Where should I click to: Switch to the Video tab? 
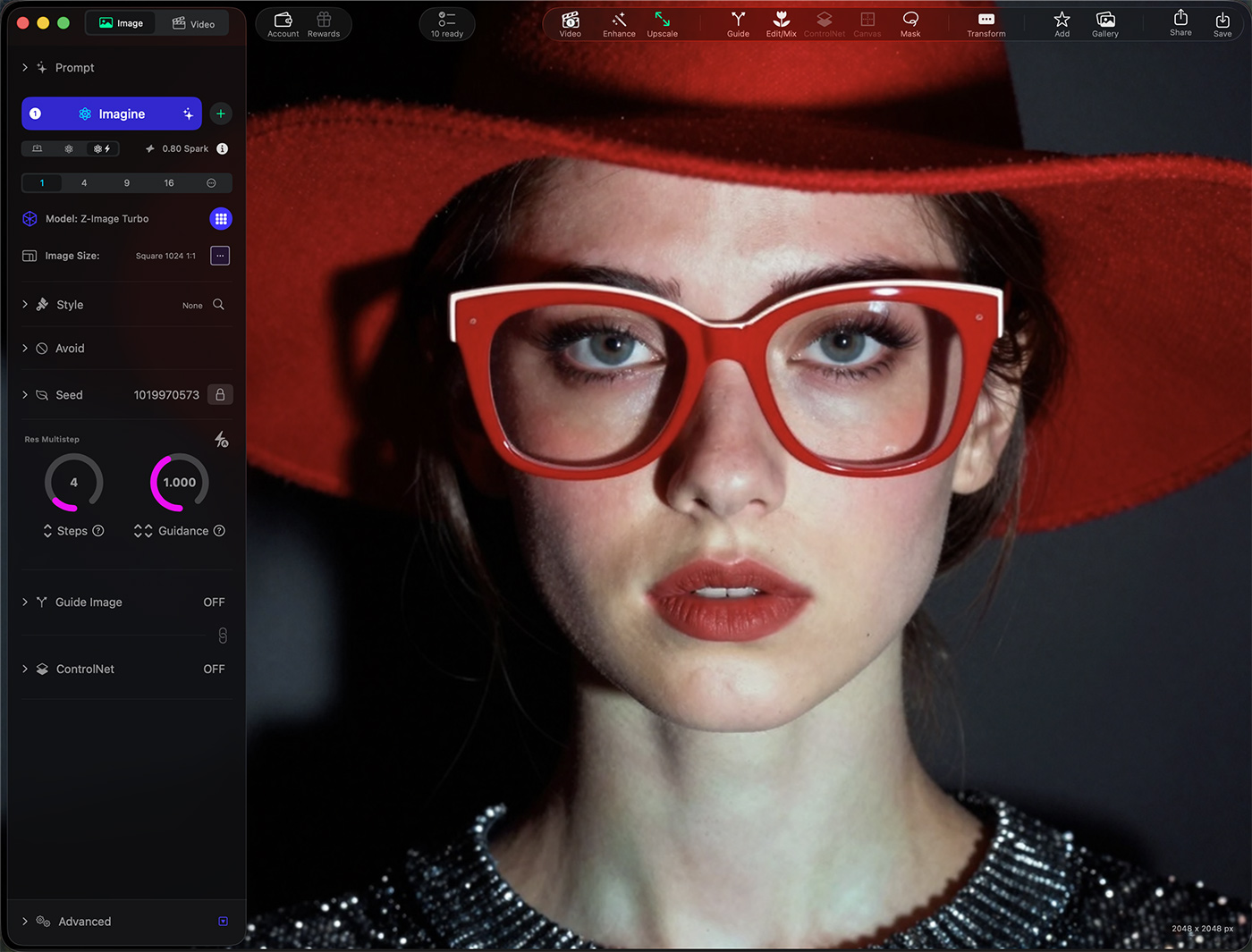(x=194, y=23)
